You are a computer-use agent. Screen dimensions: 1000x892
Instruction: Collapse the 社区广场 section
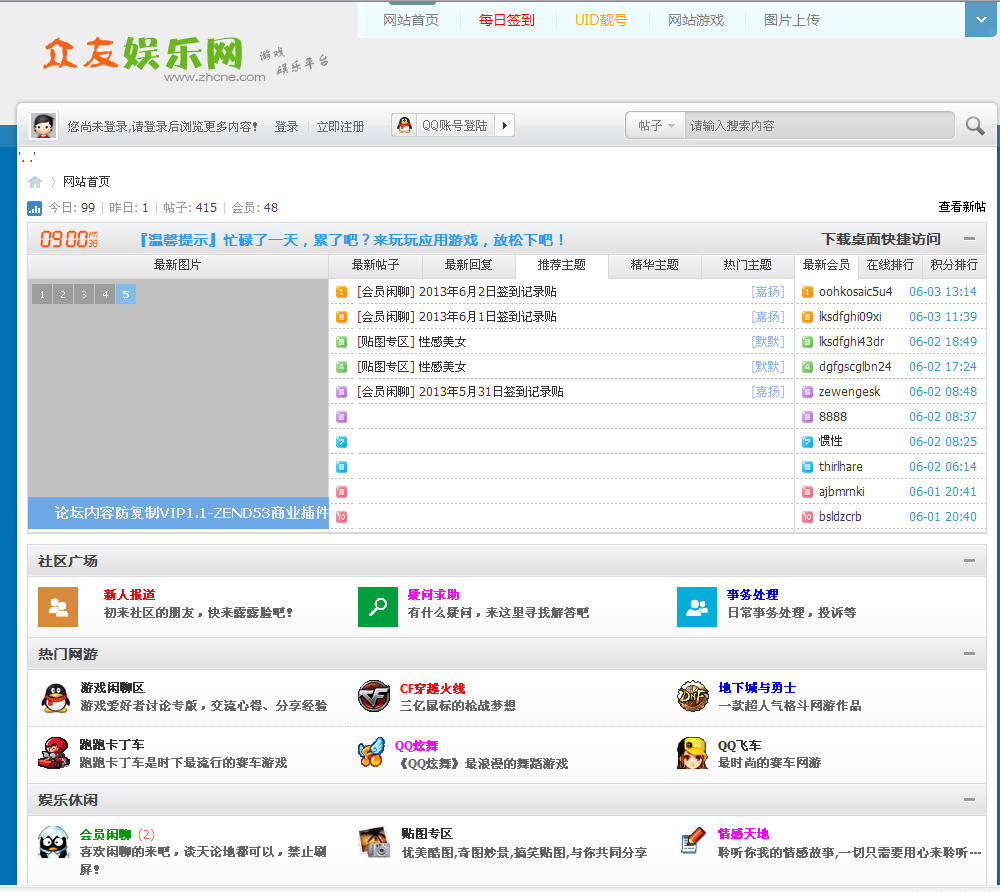click(x=969, y=561)
